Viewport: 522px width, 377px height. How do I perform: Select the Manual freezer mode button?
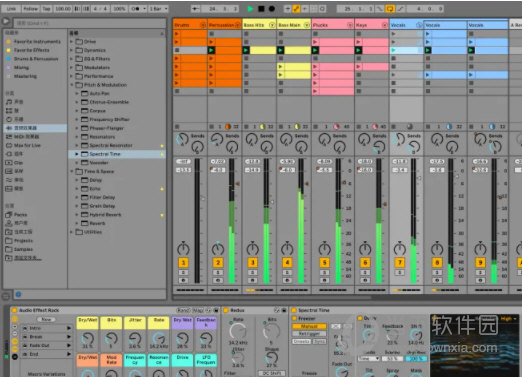point(309,326)
